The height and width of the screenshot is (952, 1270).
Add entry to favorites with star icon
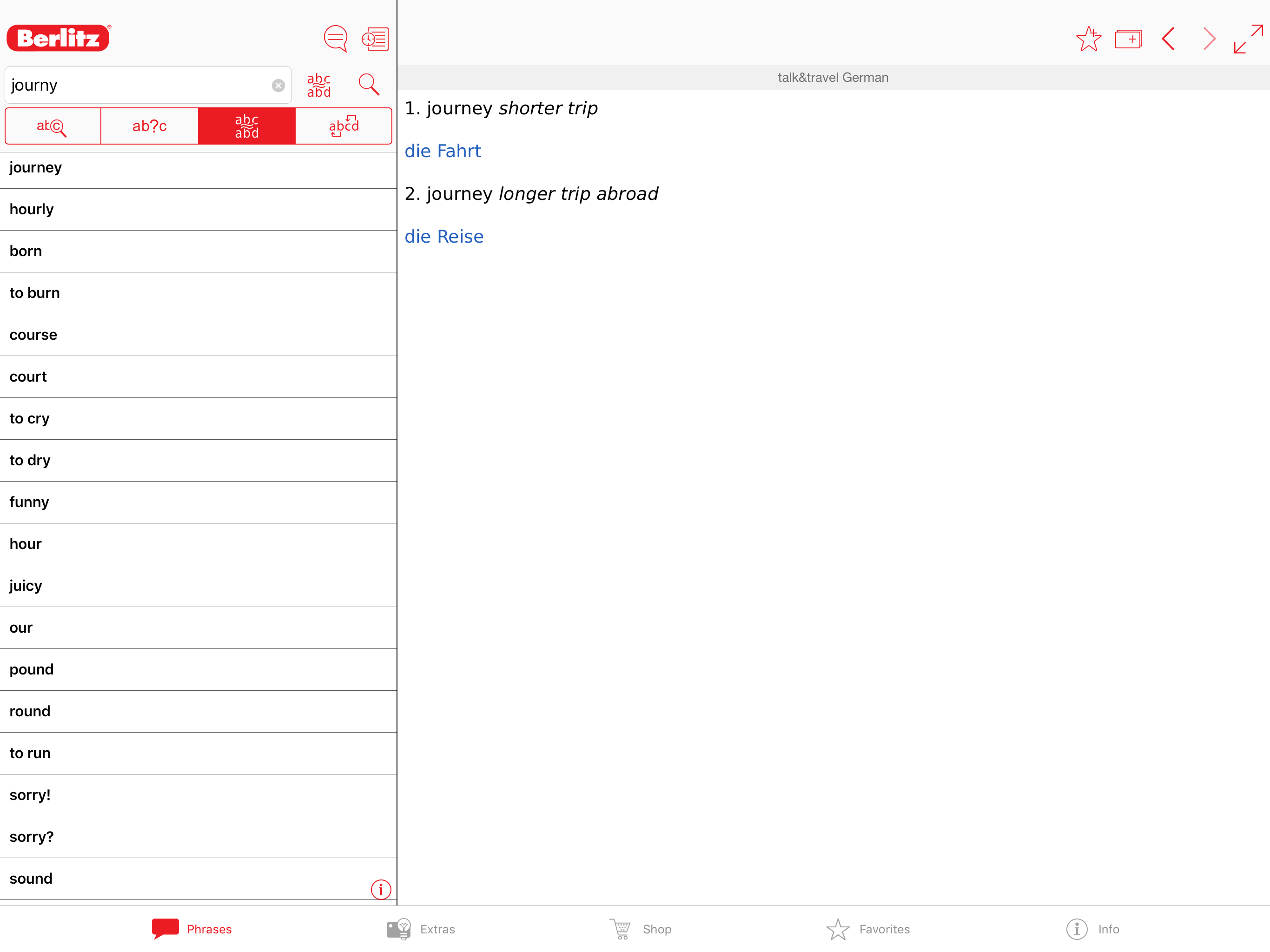(1088, 39)
